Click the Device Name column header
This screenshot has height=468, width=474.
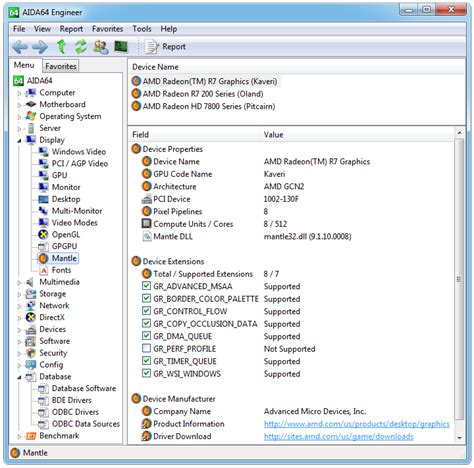coord(296,67)
